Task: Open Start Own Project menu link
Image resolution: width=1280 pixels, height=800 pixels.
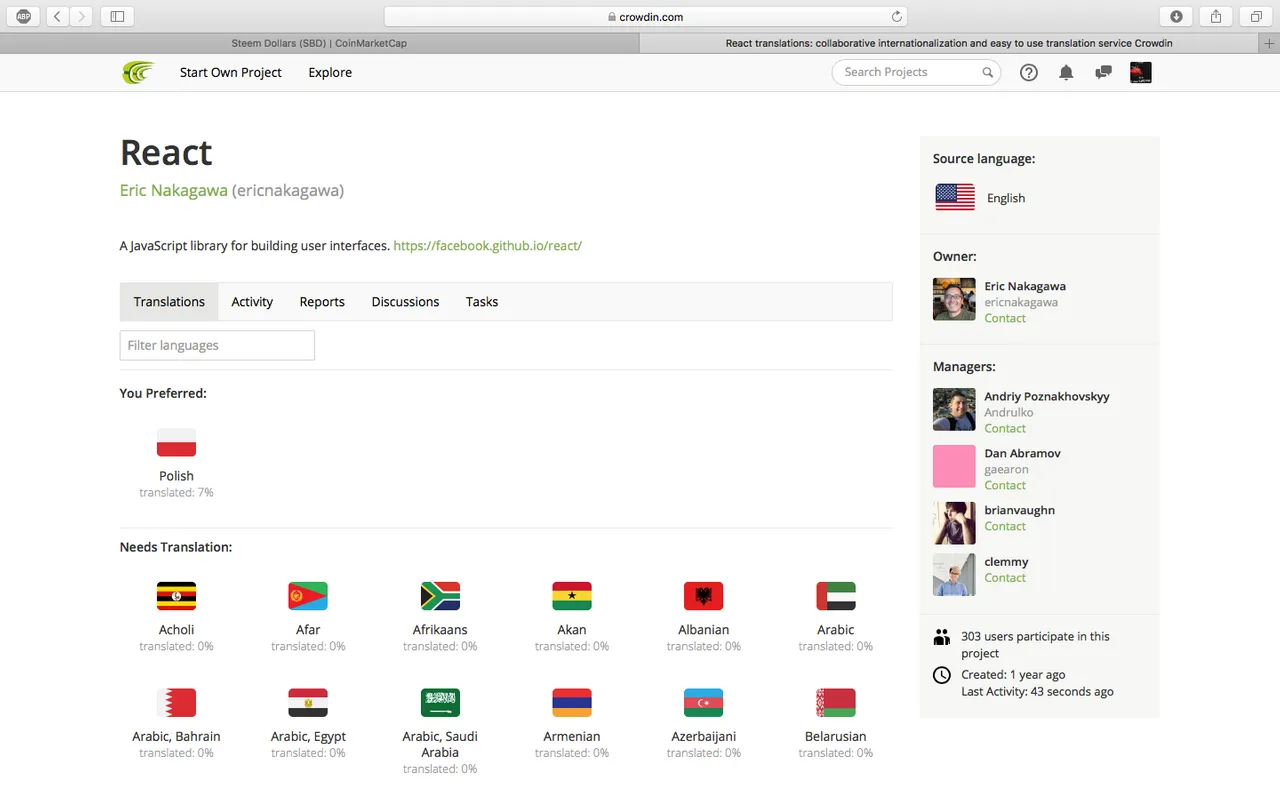Action: click(231, 72)
